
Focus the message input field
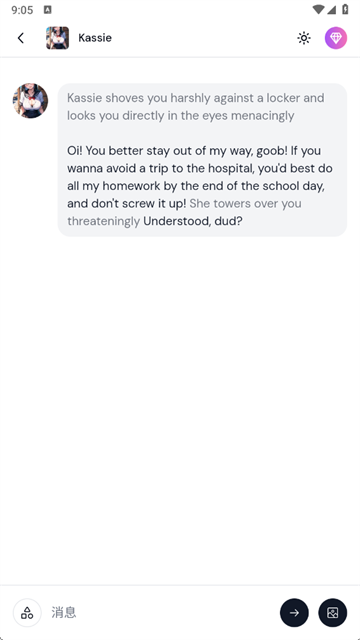coord(161,612)
